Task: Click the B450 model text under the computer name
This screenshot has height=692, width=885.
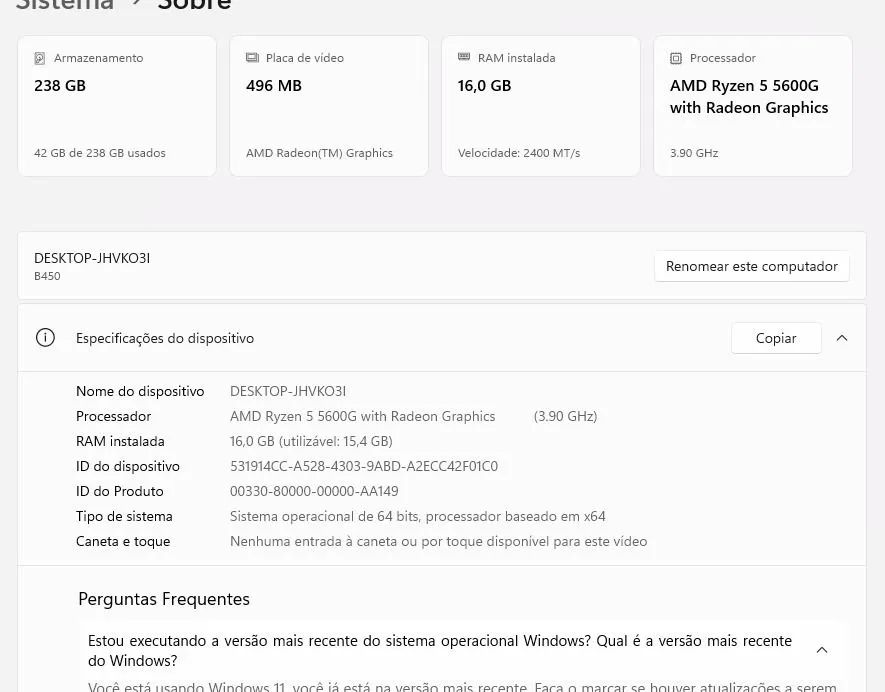Action: [x=47, y=276]
